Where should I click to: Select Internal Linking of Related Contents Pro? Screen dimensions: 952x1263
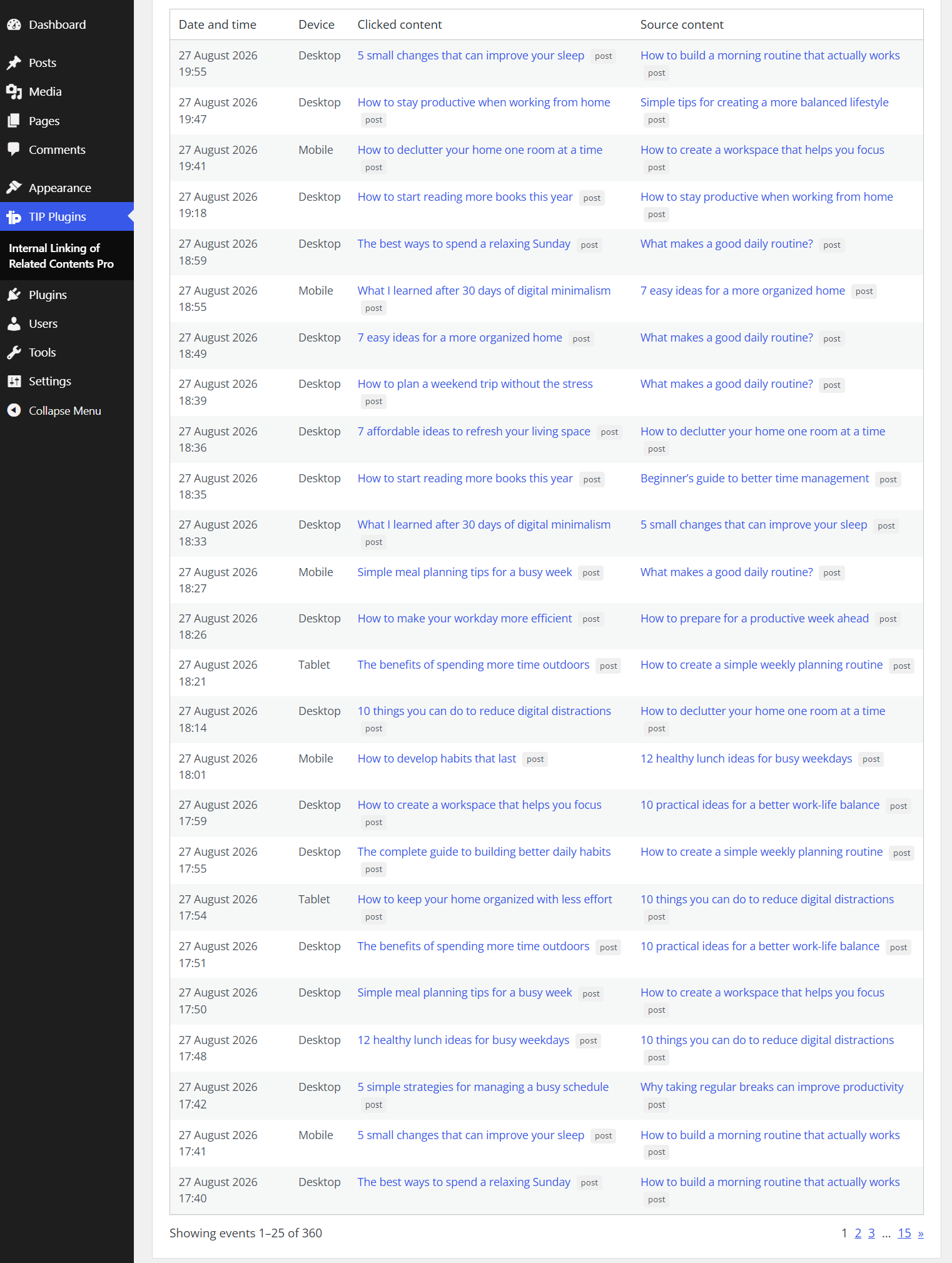(x=61, y=256)
